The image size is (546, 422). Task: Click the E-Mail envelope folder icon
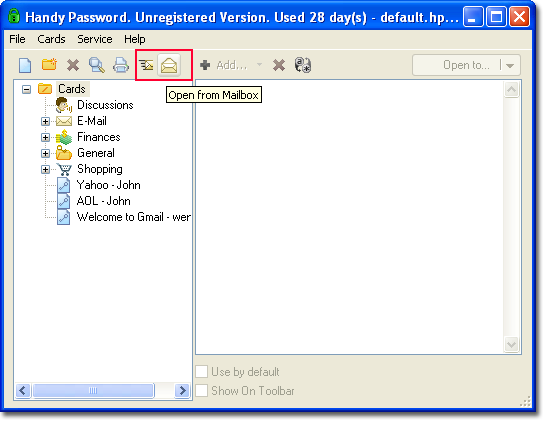point(64,121)
